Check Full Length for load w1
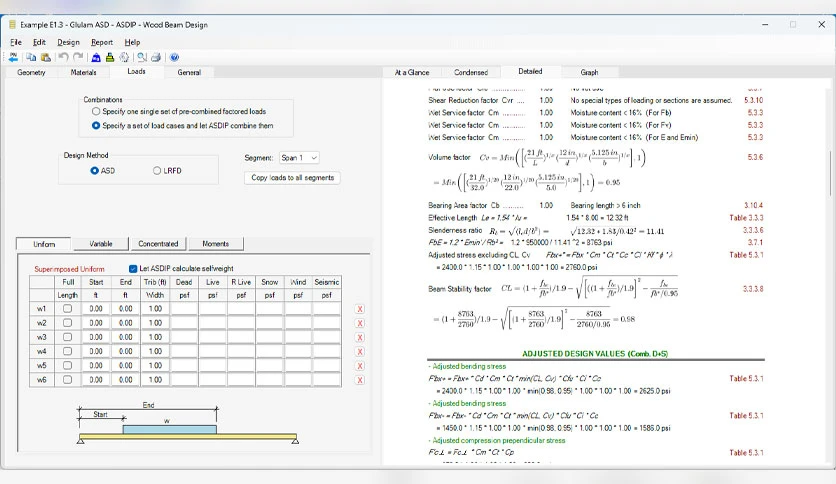Screen dimensions: 836x484 coord(67,309)
